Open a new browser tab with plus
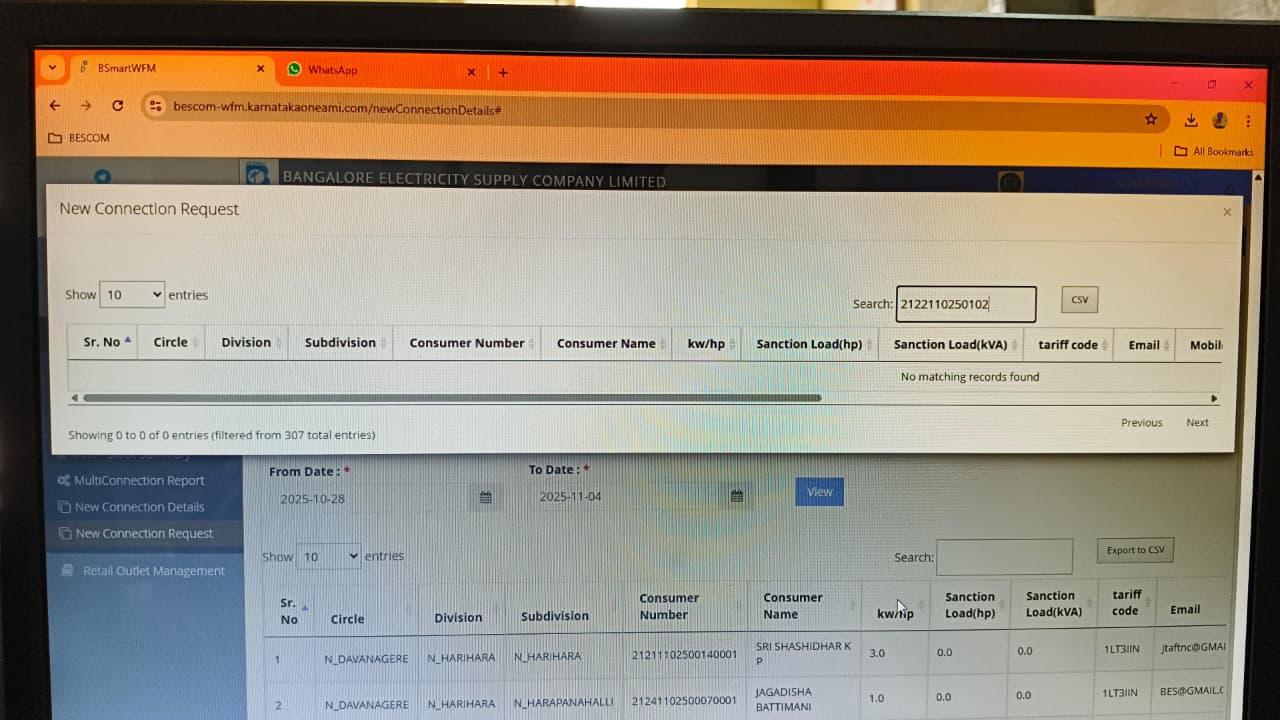The height and width of the screenshot is (720, 1280). (x=503, y=72)
